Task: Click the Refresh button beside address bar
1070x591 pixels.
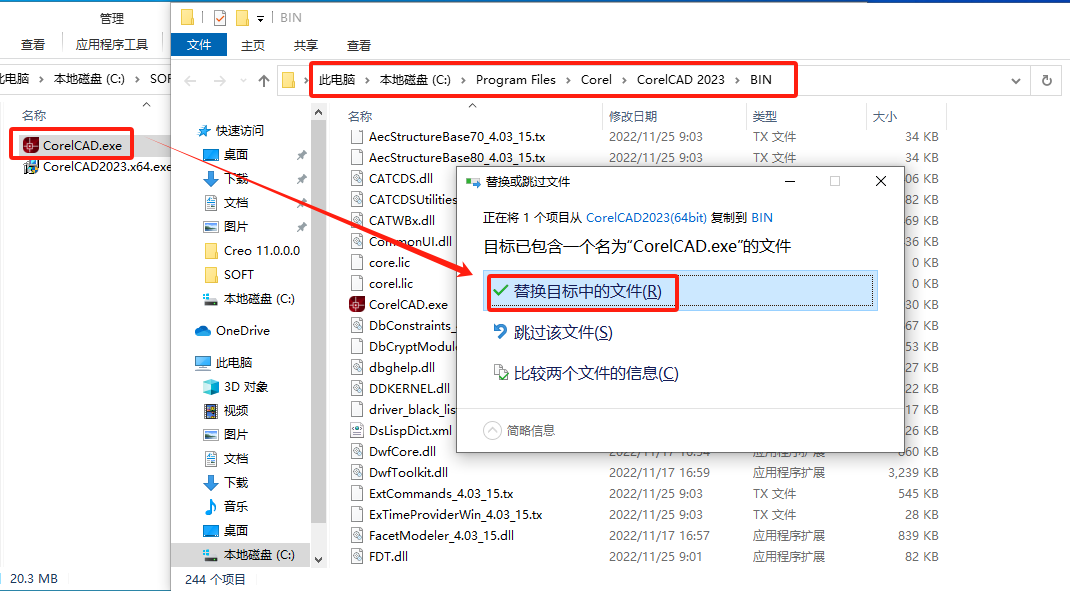Action: pyautogui.click(x=1047, y=81)
